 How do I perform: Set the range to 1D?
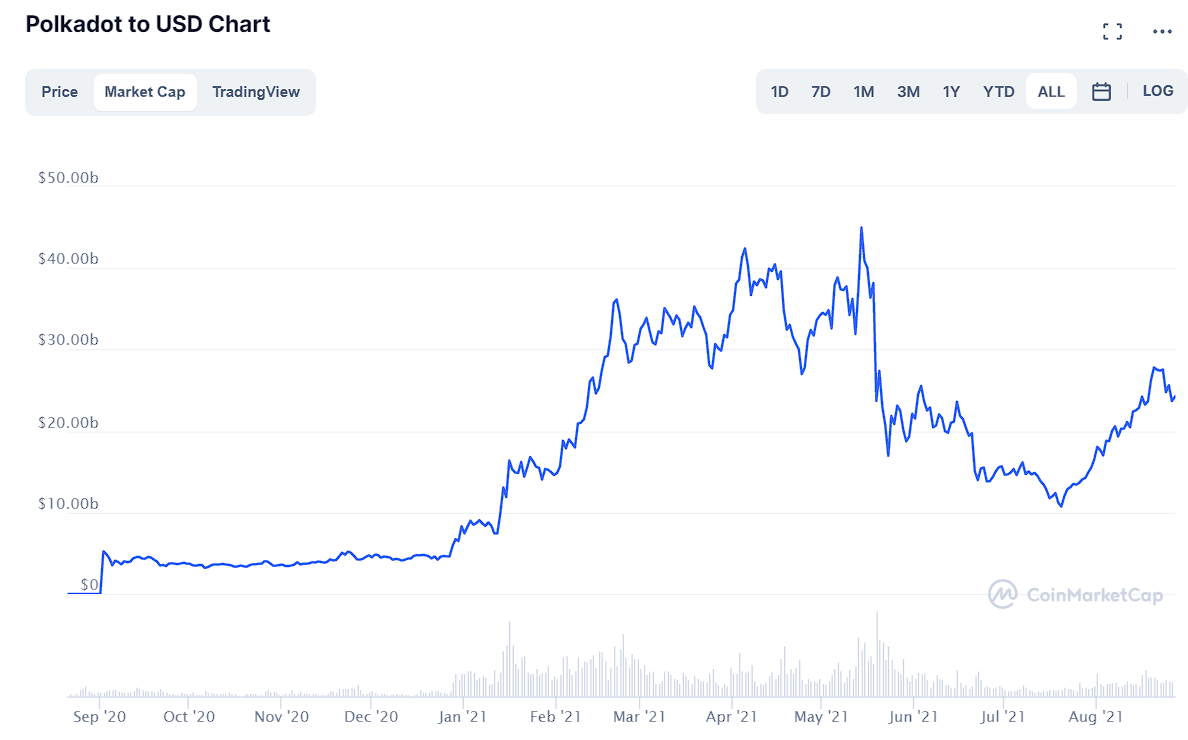click(x=780, y=92)
